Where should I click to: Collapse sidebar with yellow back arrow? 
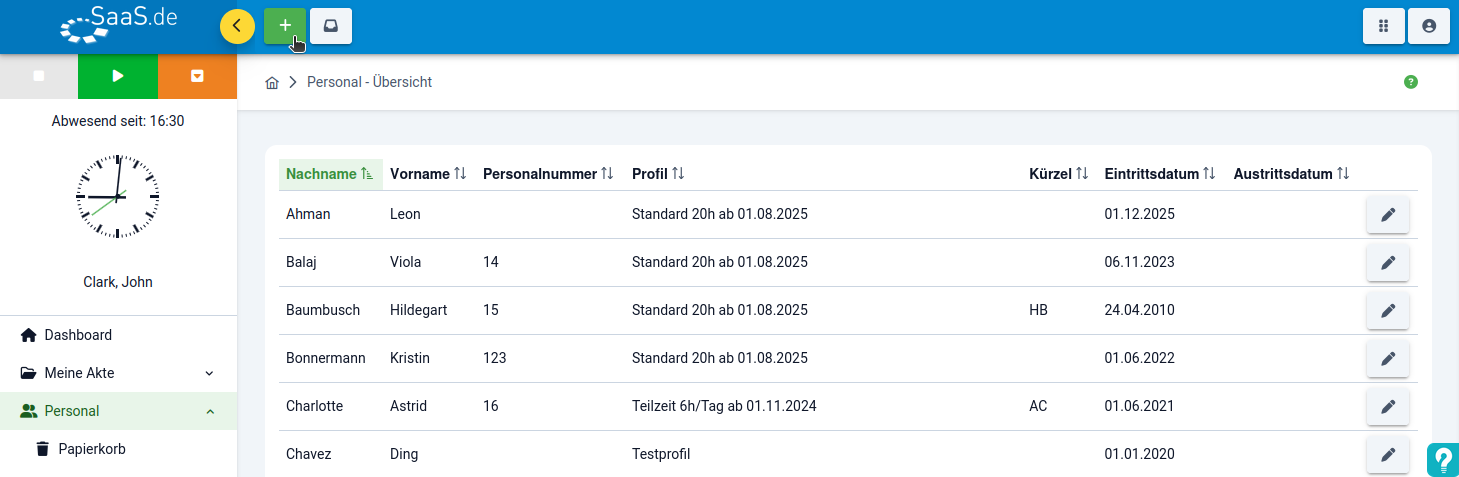237,26
